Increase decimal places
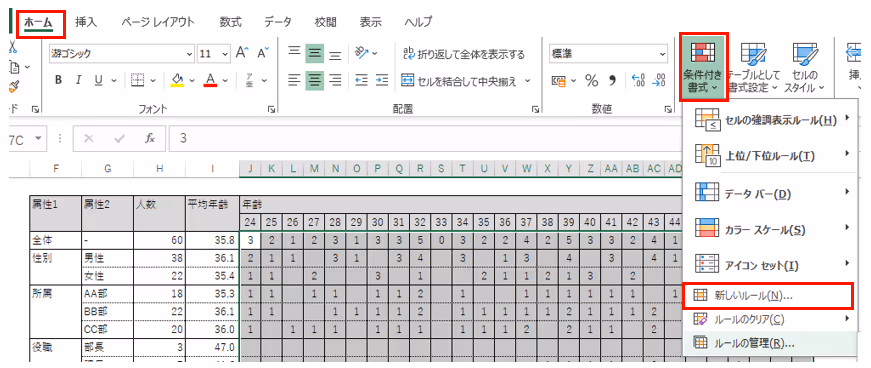This screenshot has width=871, height=368. 639,81
